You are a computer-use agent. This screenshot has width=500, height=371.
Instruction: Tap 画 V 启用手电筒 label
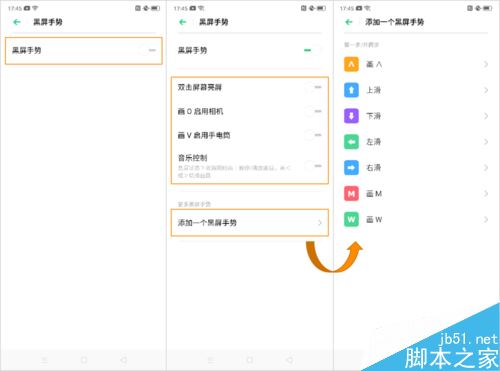(204, 135)
